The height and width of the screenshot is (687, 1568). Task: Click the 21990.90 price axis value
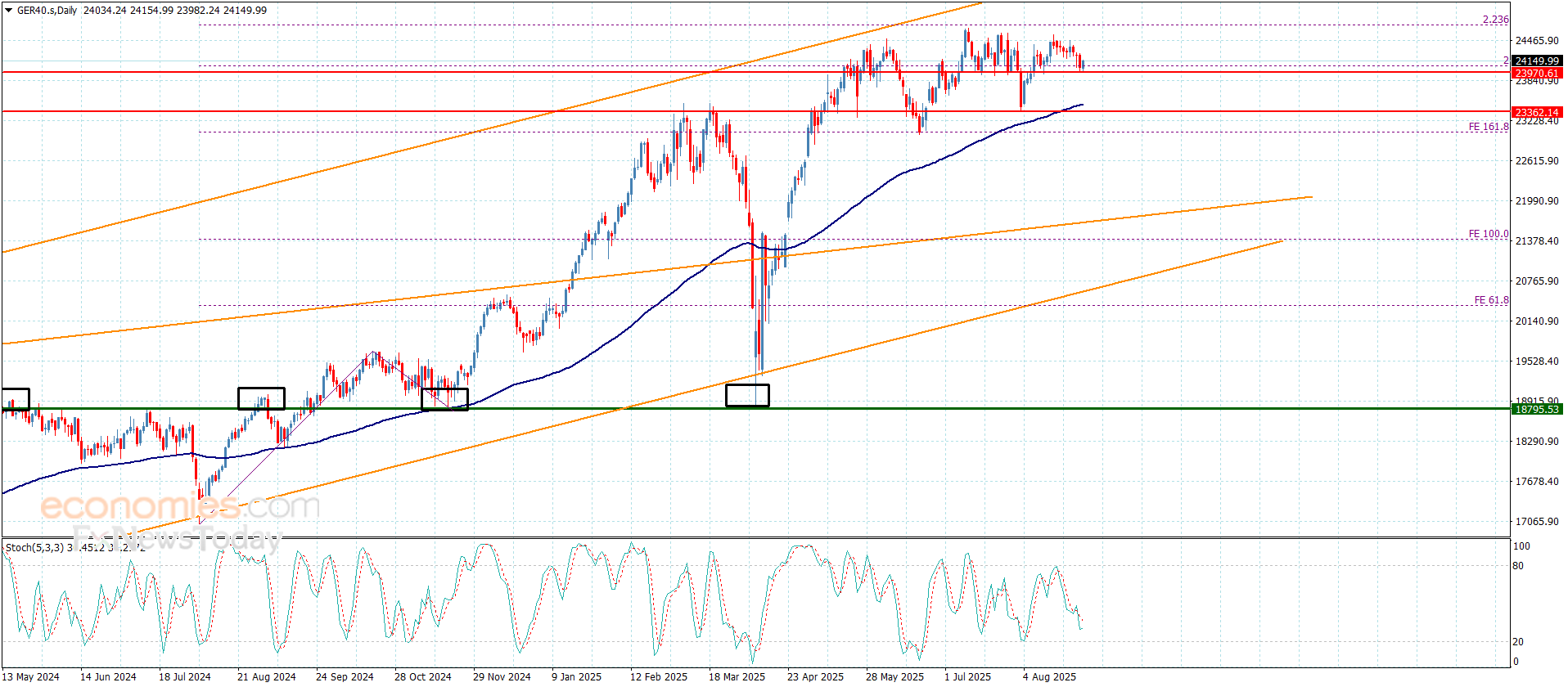(1537, 201)
